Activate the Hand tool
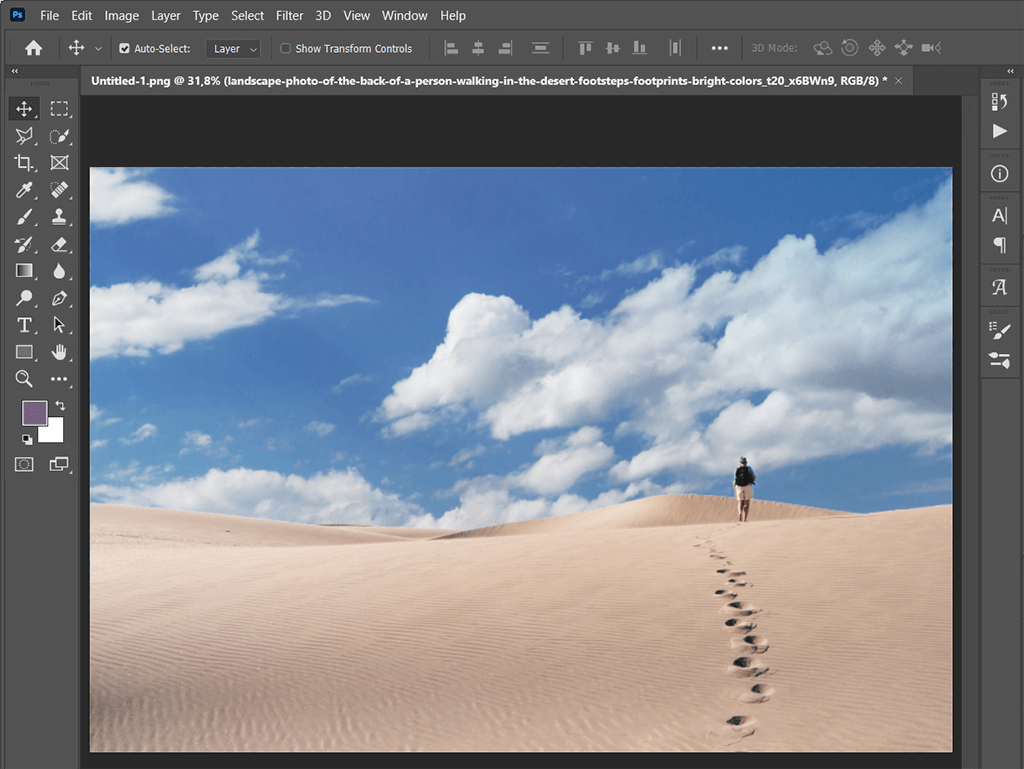 59,352
